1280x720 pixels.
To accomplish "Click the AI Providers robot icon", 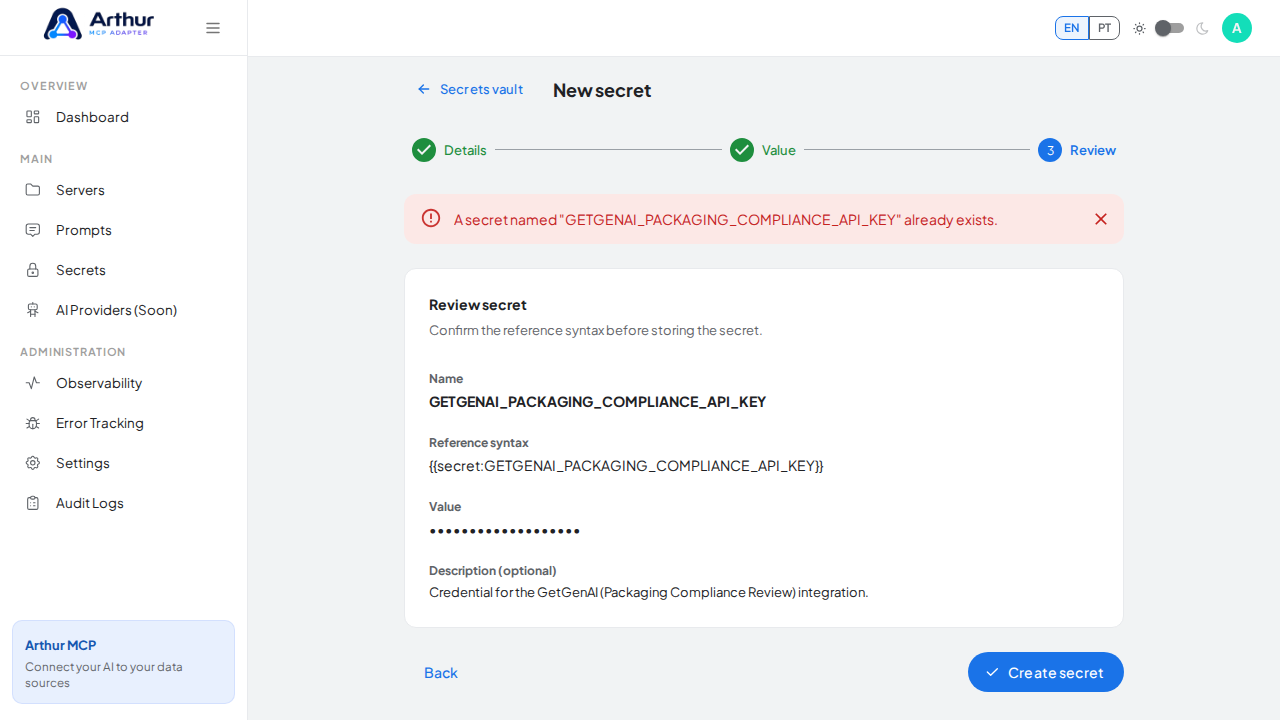I will click(x=33, y=310).
